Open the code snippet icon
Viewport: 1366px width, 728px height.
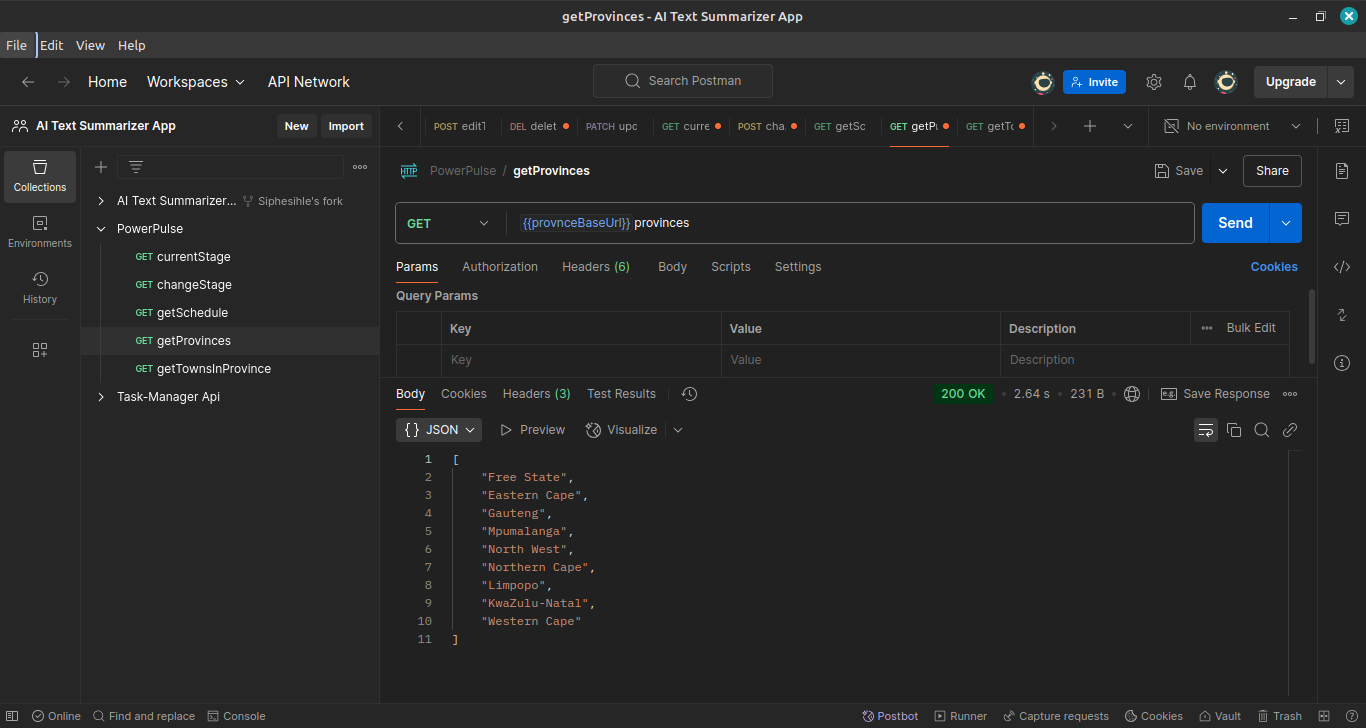click(x=1342, y=267)
